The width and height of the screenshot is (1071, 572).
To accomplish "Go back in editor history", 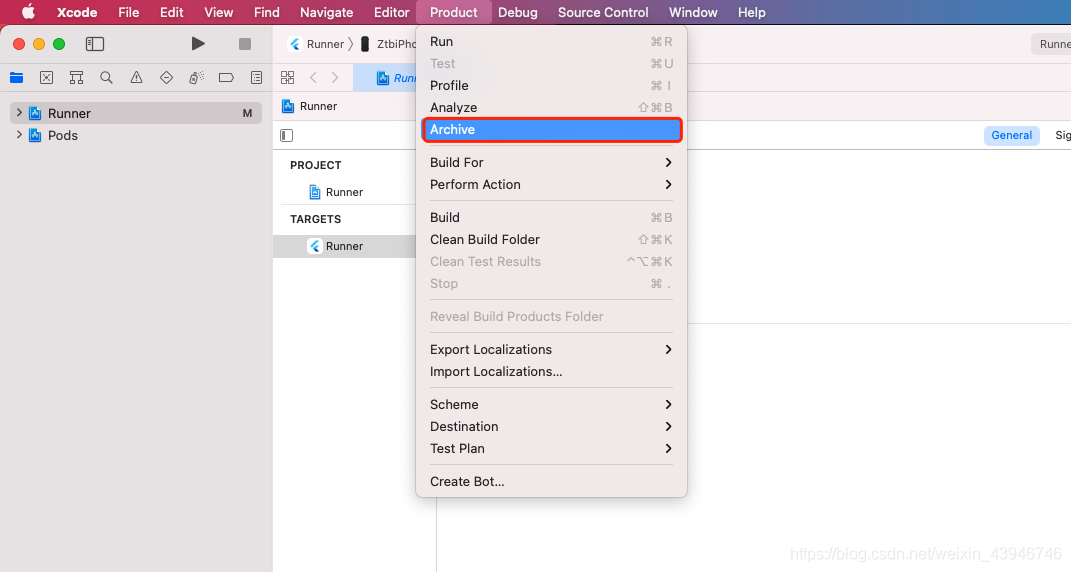I will [313, 78].
